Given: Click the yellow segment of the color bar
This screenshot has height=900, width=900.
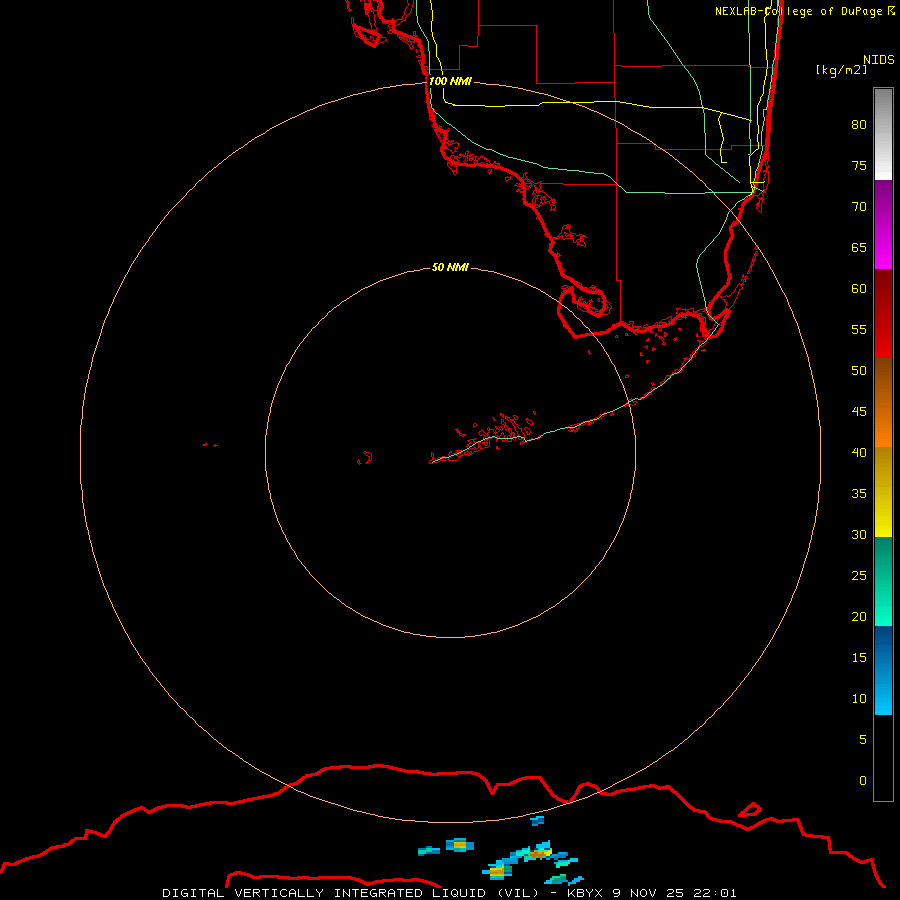Looking at the screenshot, I should tap(883, 492).
